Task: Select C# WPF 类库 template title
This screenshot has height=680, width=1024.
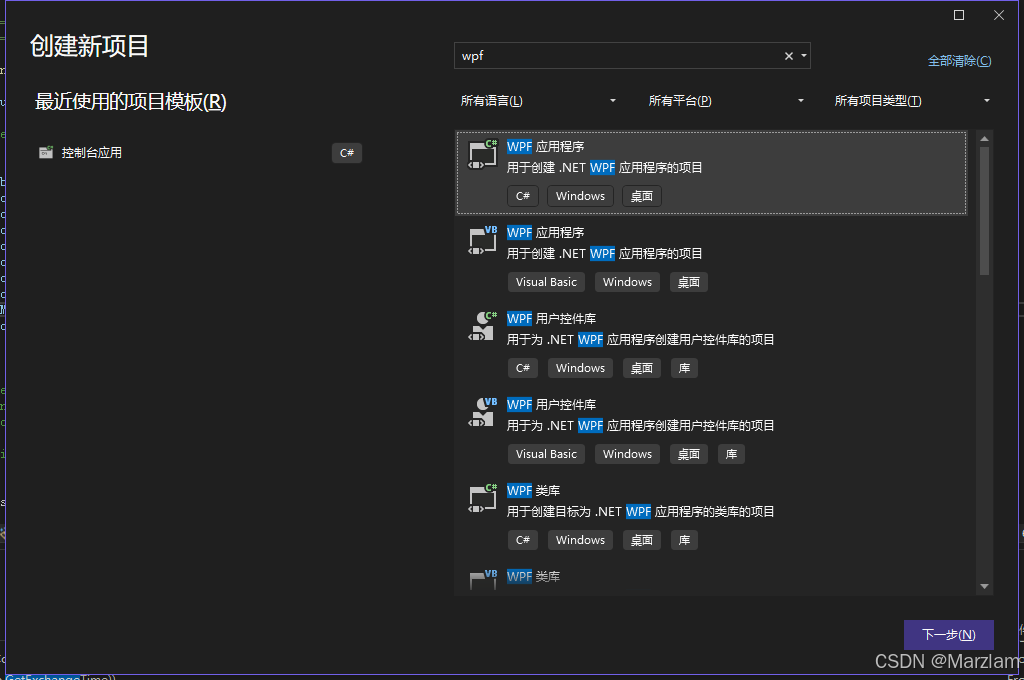Action: click(533, 491)
